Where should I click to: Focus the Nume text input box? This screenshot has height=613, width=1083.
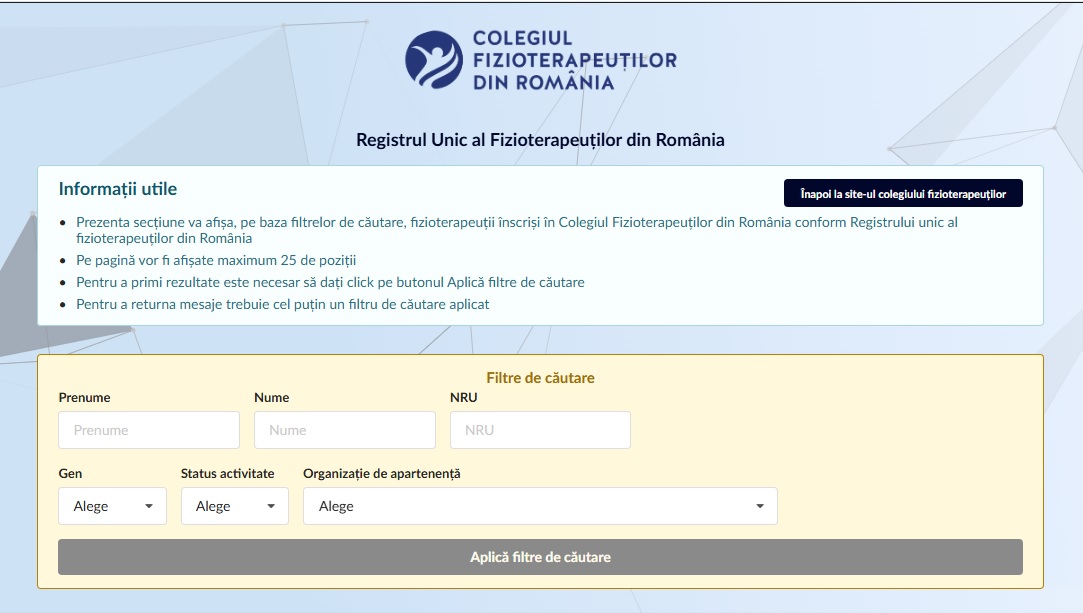click(x=345, y=430)
